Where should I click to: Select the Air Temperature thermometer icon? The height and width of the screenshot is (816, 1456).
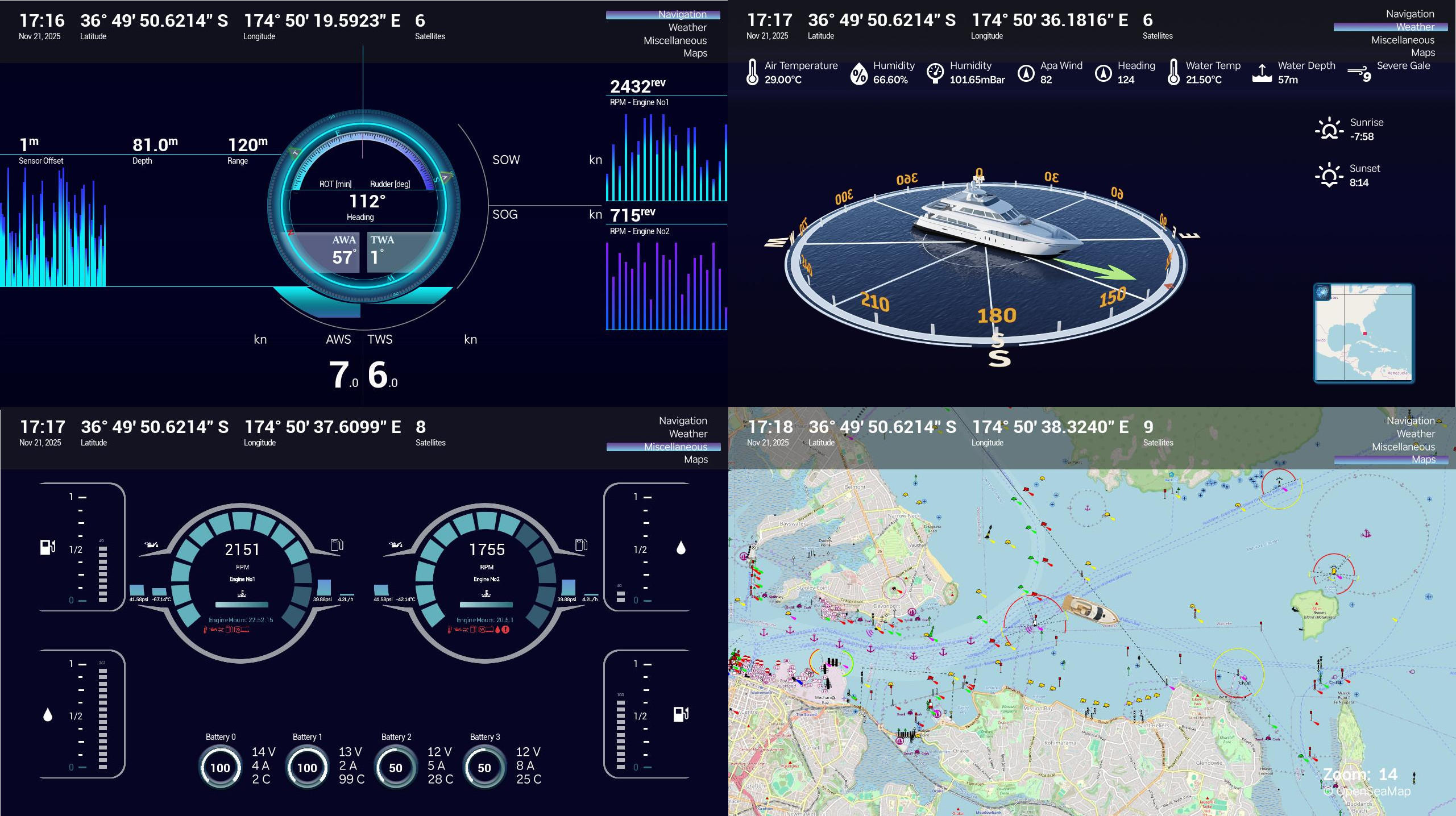[x=752, y=74]
